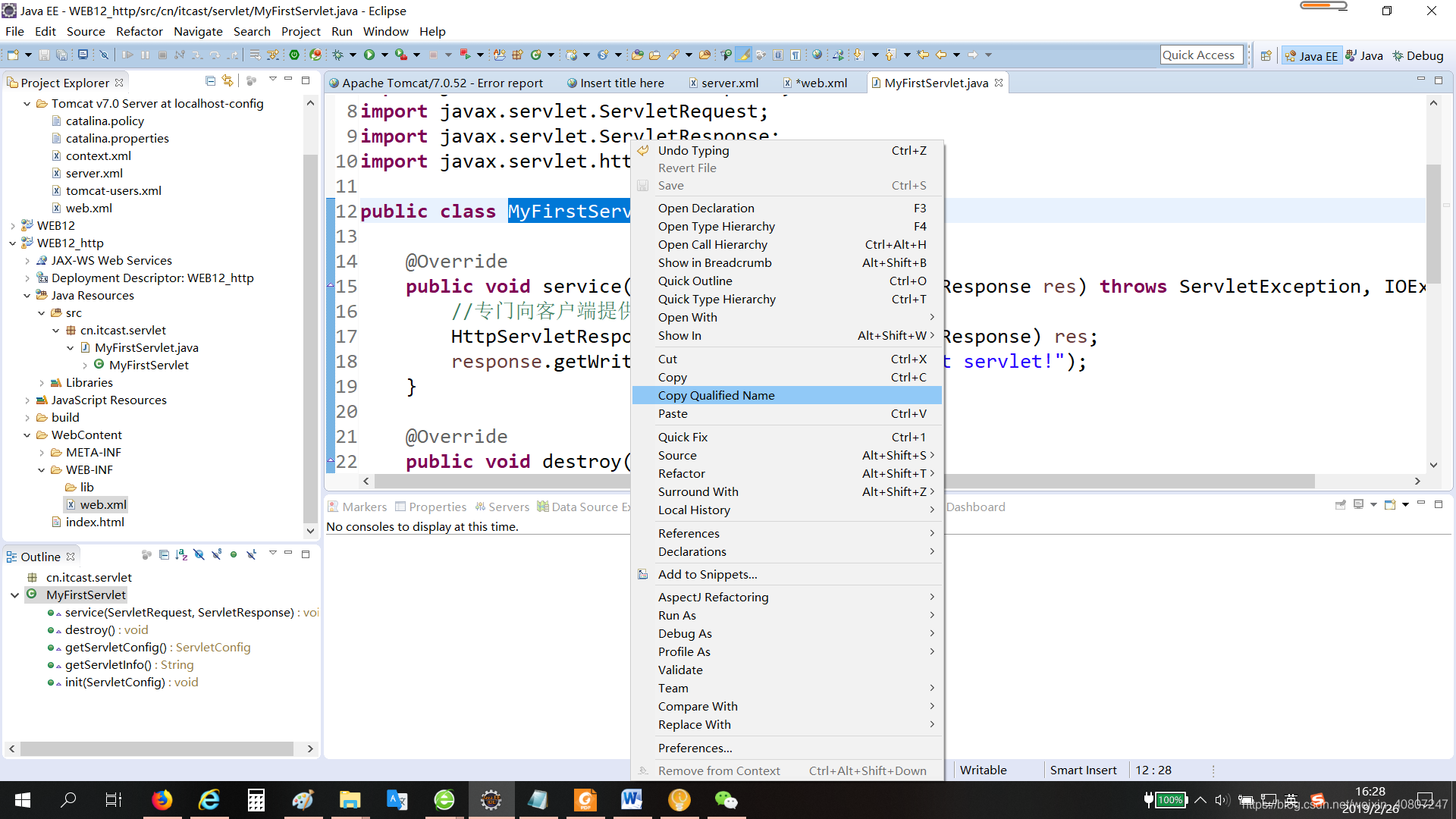Select Open Type Hierarchy from context menu
This screenshot has width=1456, height=819.
tap(716, 225)
